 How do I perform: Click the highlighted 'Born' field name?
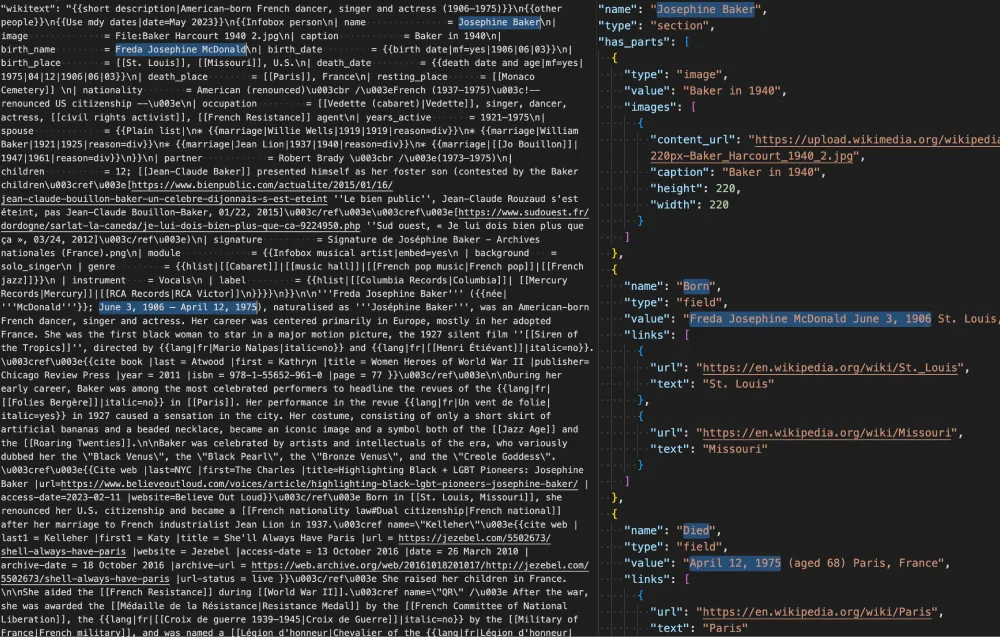(696, 286)
